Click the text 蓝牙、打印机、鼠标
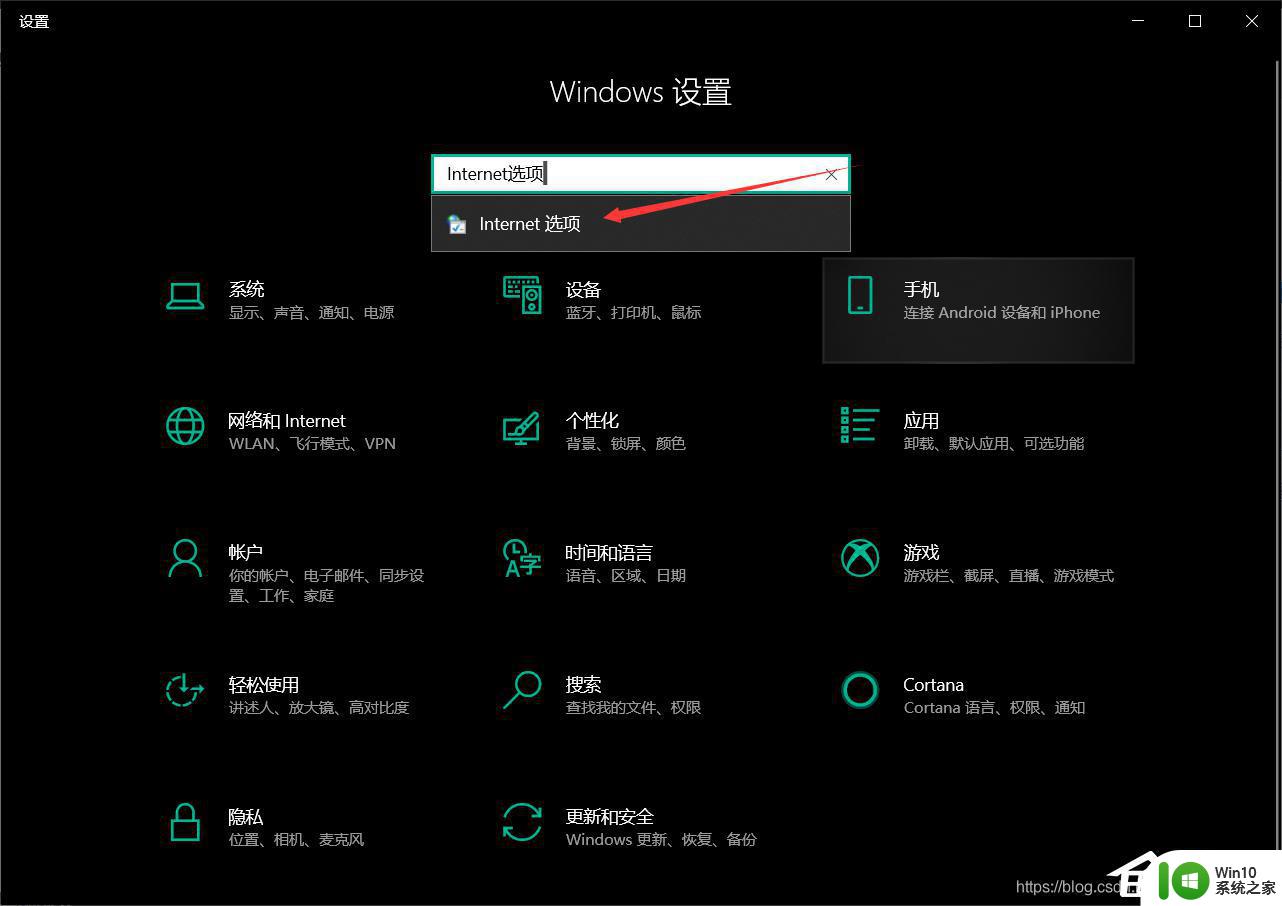Image resolution: width=1282 pixels, height=906 pixels. (x=633, y=313)
